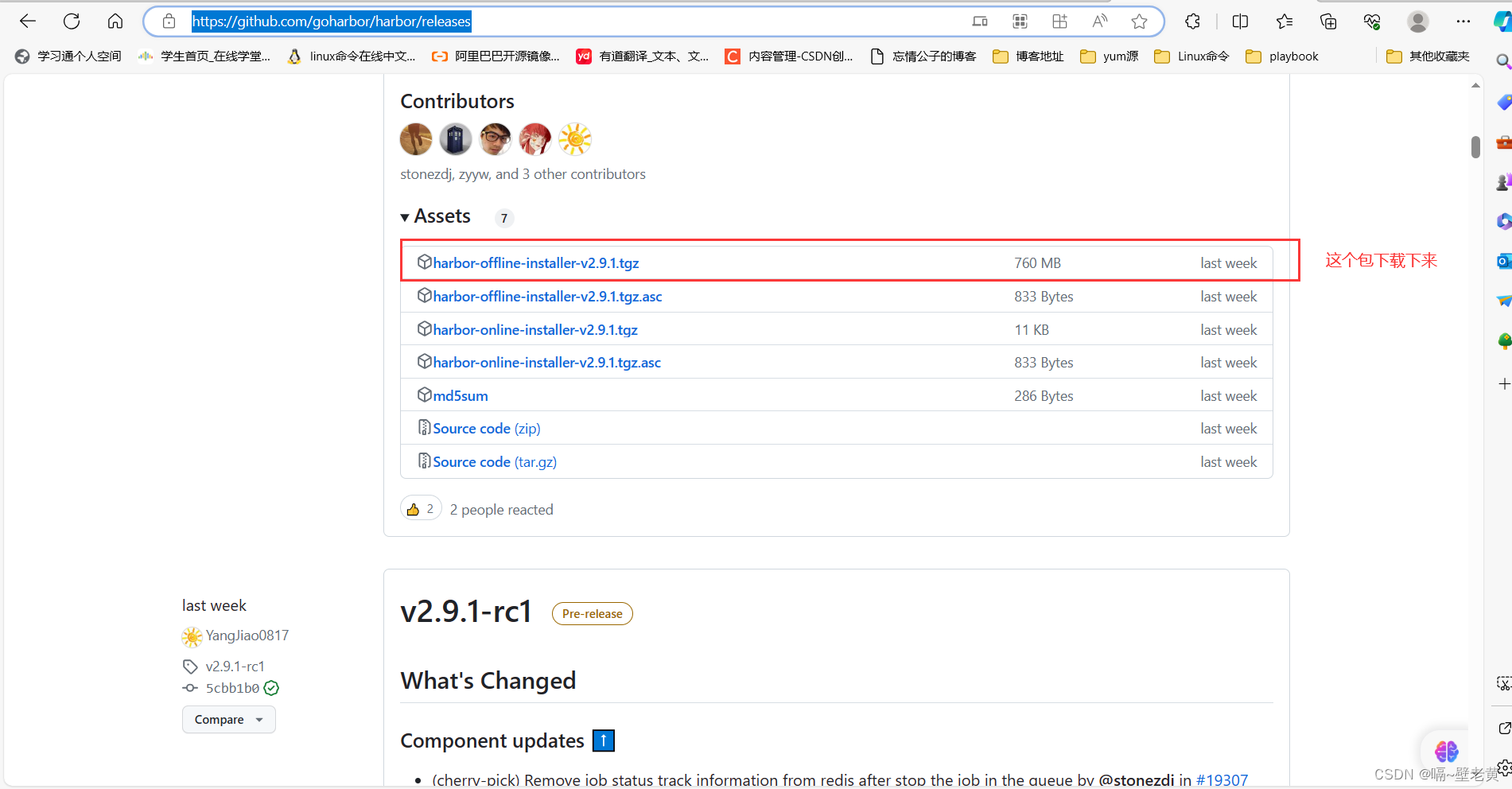The width and height of the screenshot is (1512, 789).
Task: Add this page to favorites star icon
Action: (1139, 21)
